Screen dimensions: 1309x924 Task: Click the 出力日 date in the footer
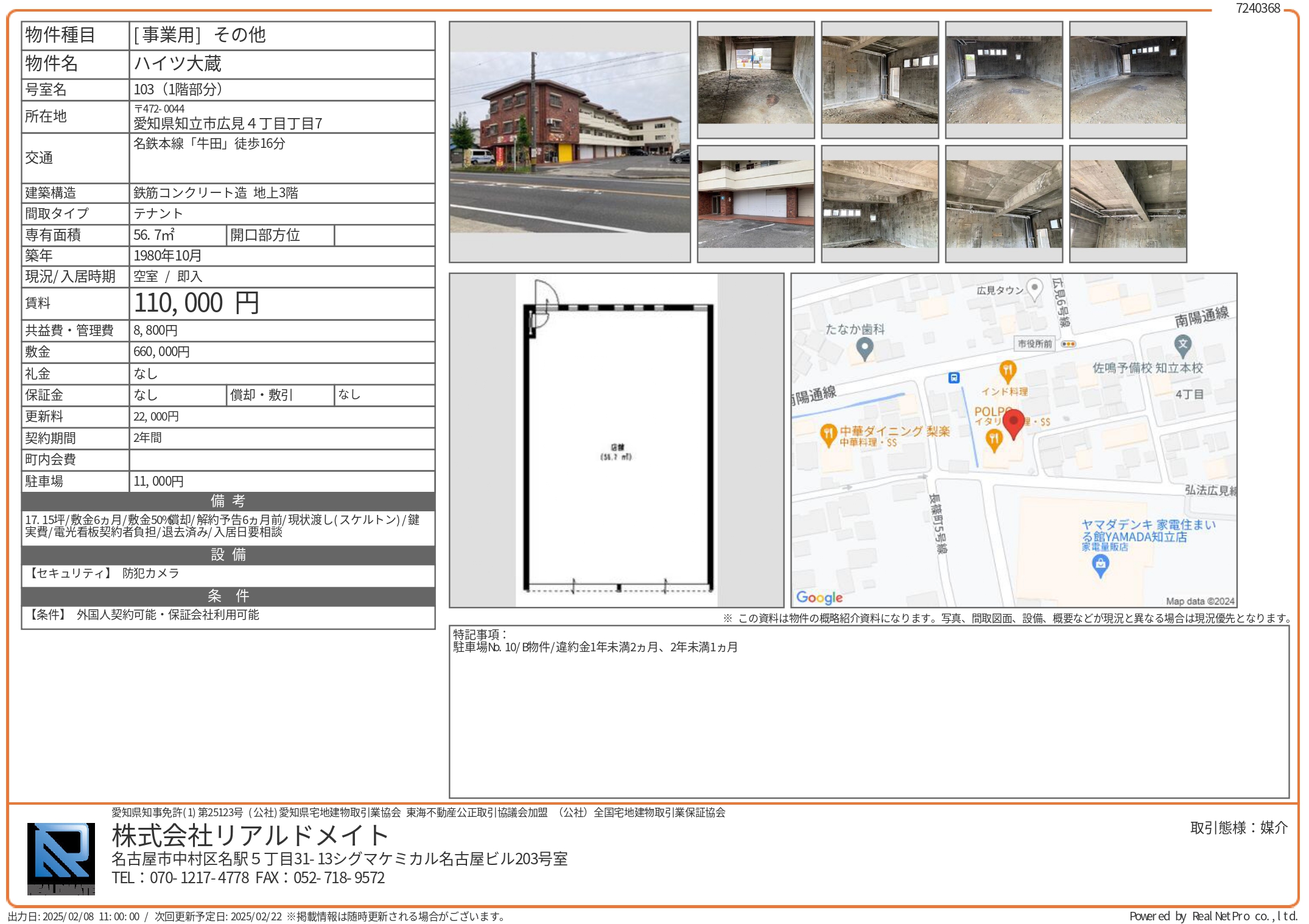74,916
